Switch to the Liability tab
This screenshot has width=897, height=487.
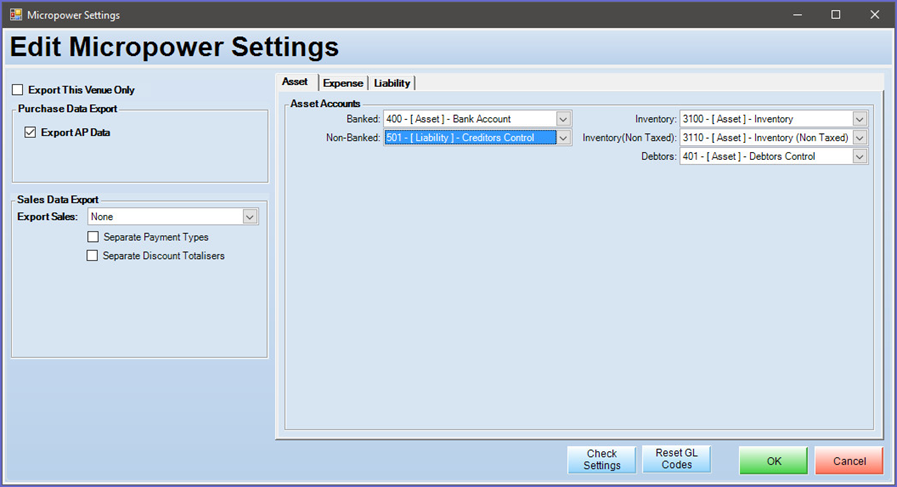392,83
